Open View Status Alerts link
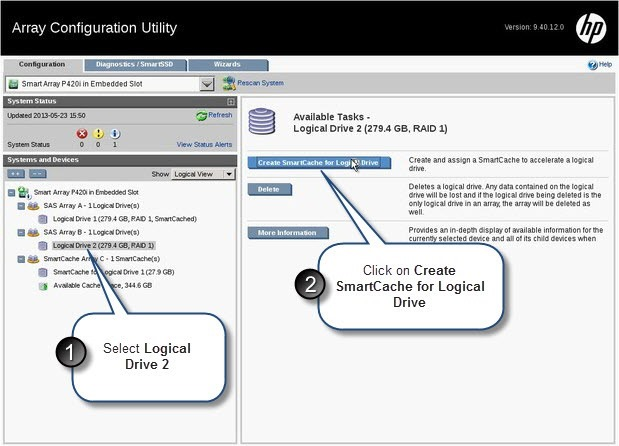 (x=204, y=144)
